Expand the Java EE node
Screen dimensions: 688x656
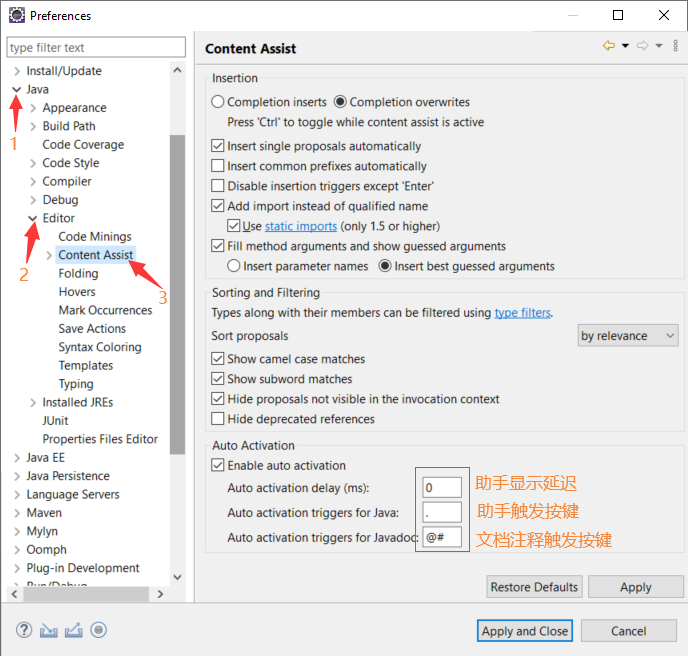point(17,458)
